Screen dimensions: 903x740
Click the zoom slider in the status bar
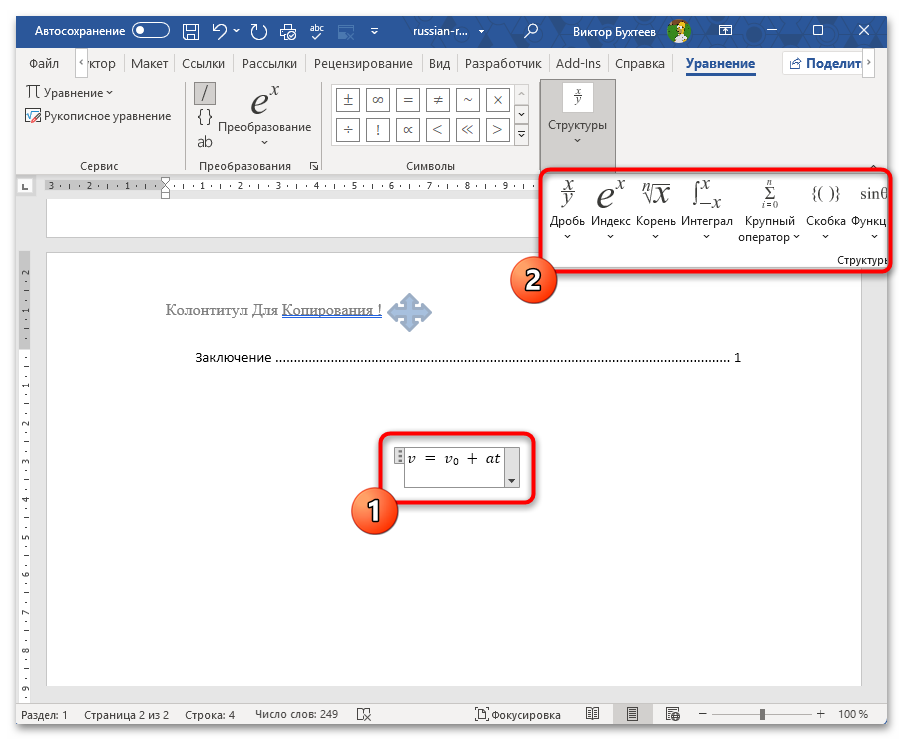(762, 714)
